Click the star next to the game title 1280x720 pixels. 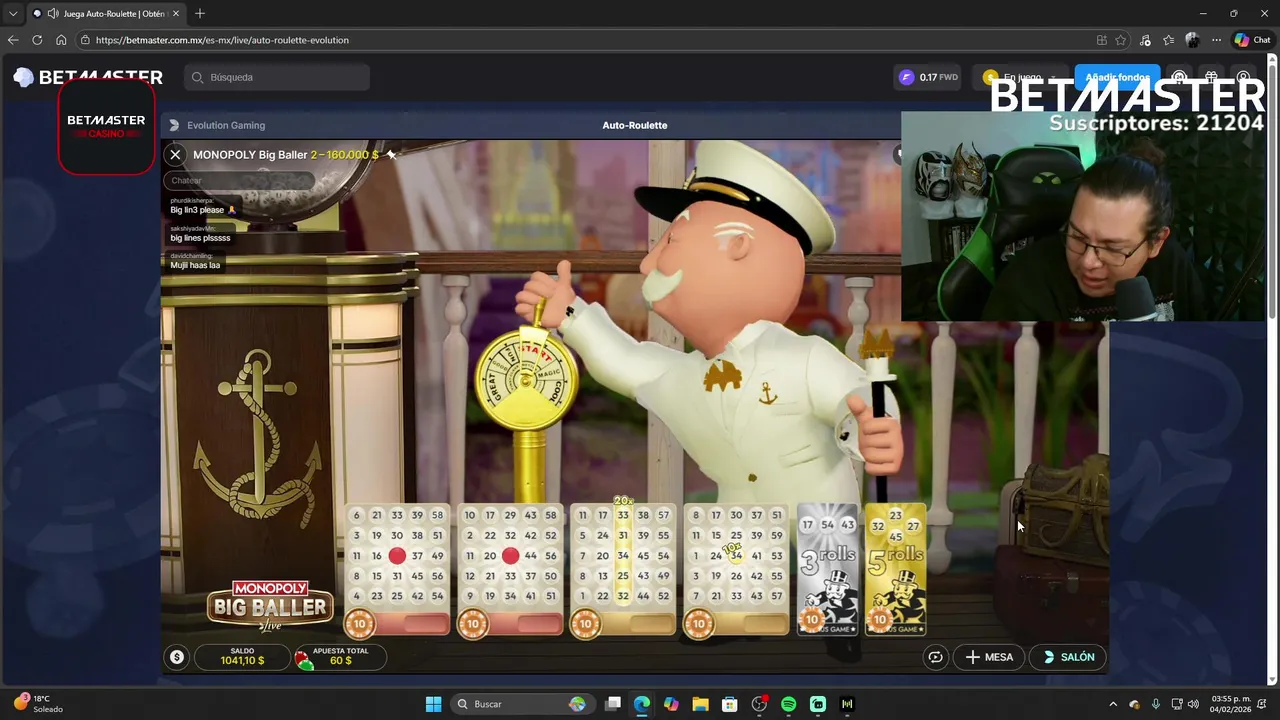(391, 155)
